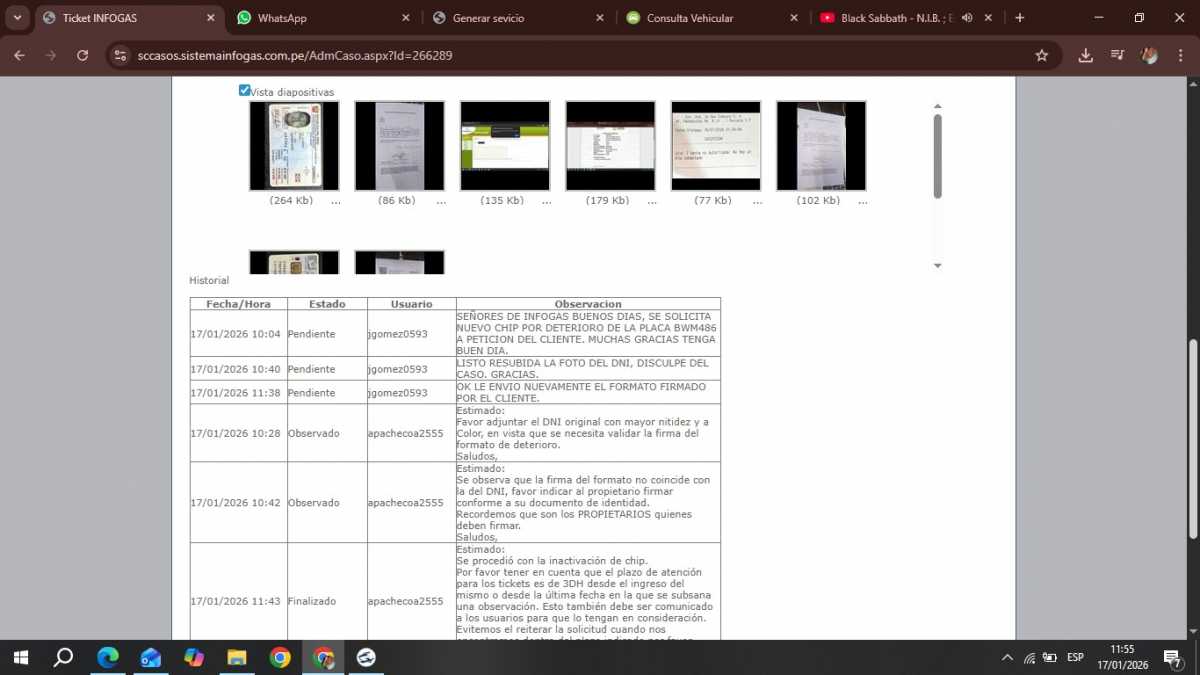Open the media controls icon in toolbar

[x=1118, y=56]
